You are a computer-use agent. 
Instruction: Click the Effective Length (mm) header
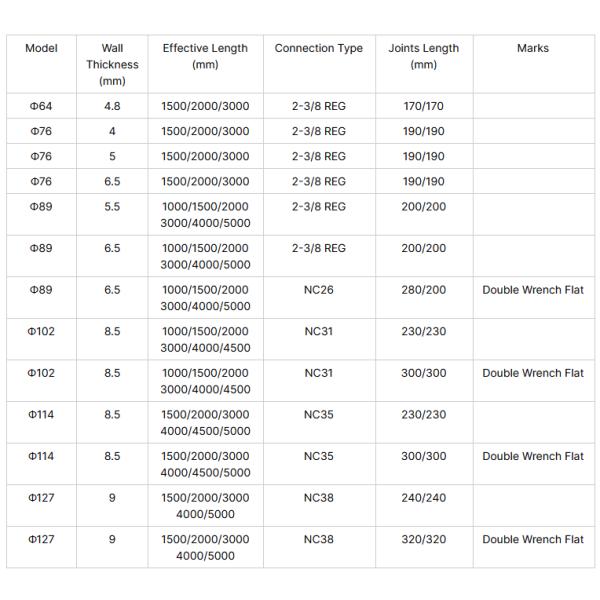coord(205,56)
